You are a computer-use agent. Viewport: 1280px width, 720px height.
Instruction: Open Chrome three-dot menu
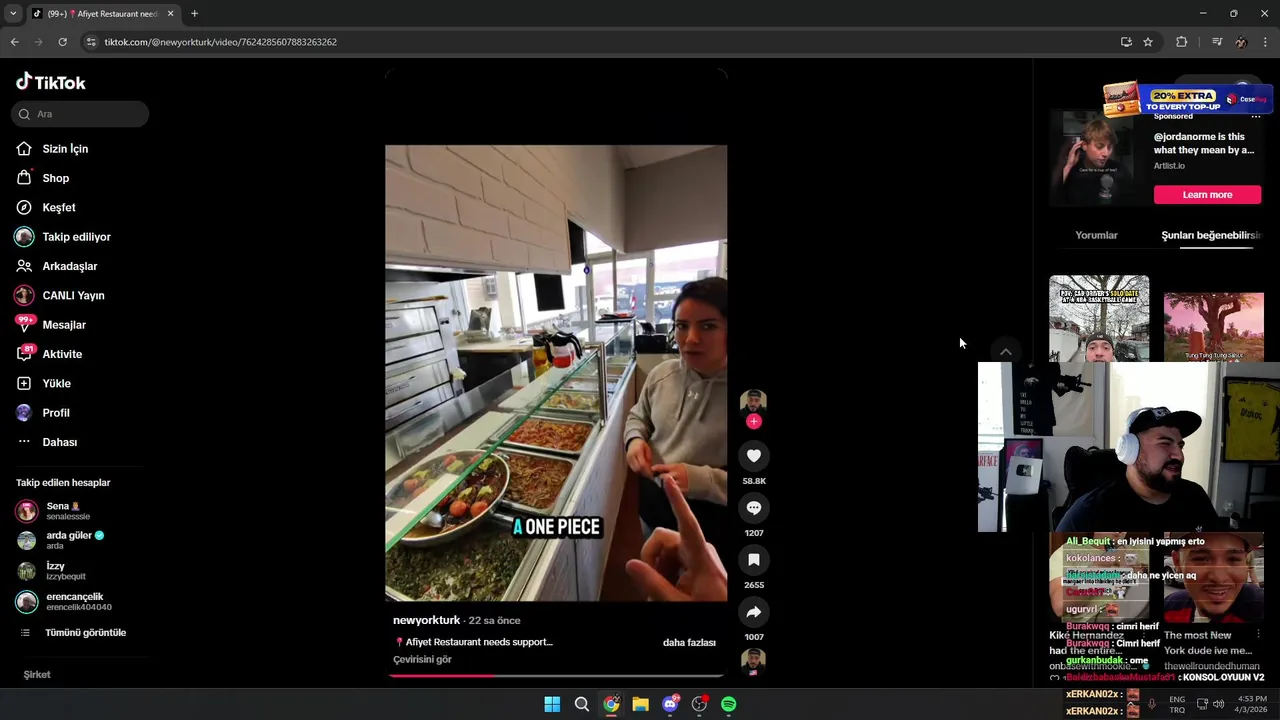(x=1266, y=42)
